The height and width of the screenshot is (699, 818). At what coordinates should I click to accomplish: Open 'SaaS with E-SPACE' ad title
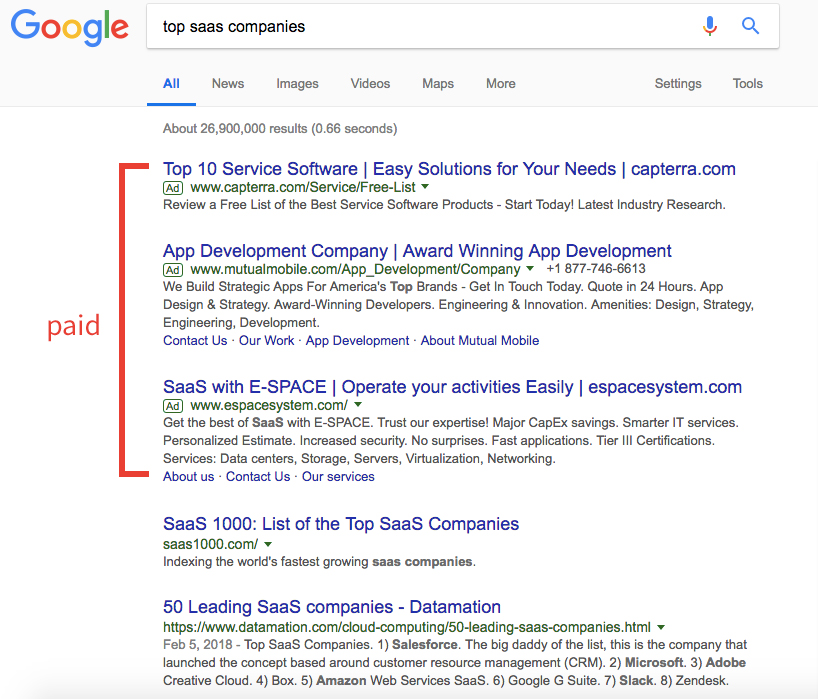pos(452,387)
